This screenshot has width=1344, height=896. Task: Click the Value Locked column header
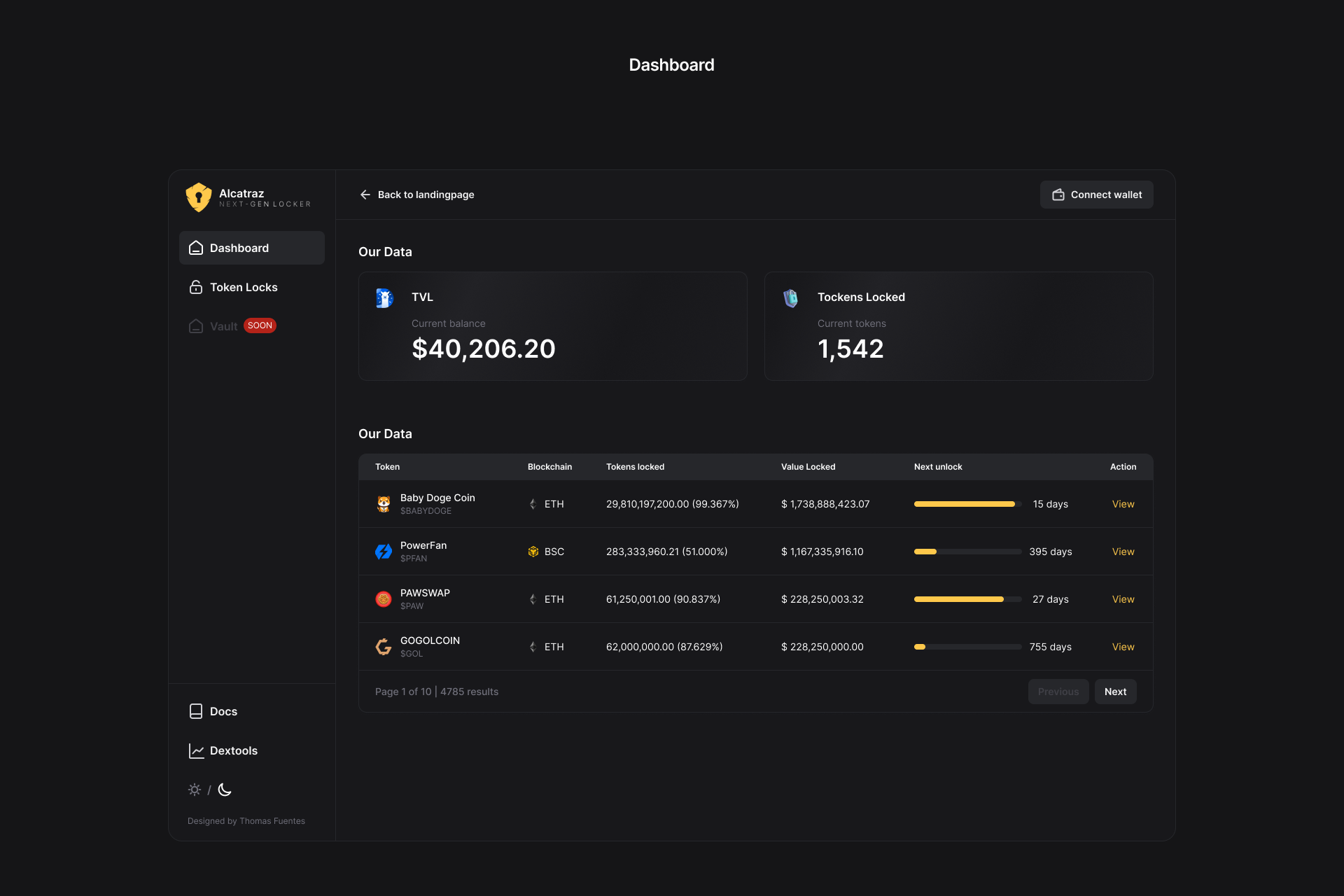click(808, 467)
